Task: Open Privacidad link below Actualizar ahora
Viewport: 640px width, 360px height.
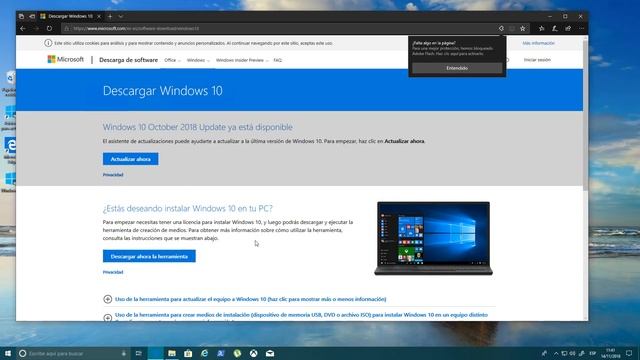Action: (x=113, y=175)
